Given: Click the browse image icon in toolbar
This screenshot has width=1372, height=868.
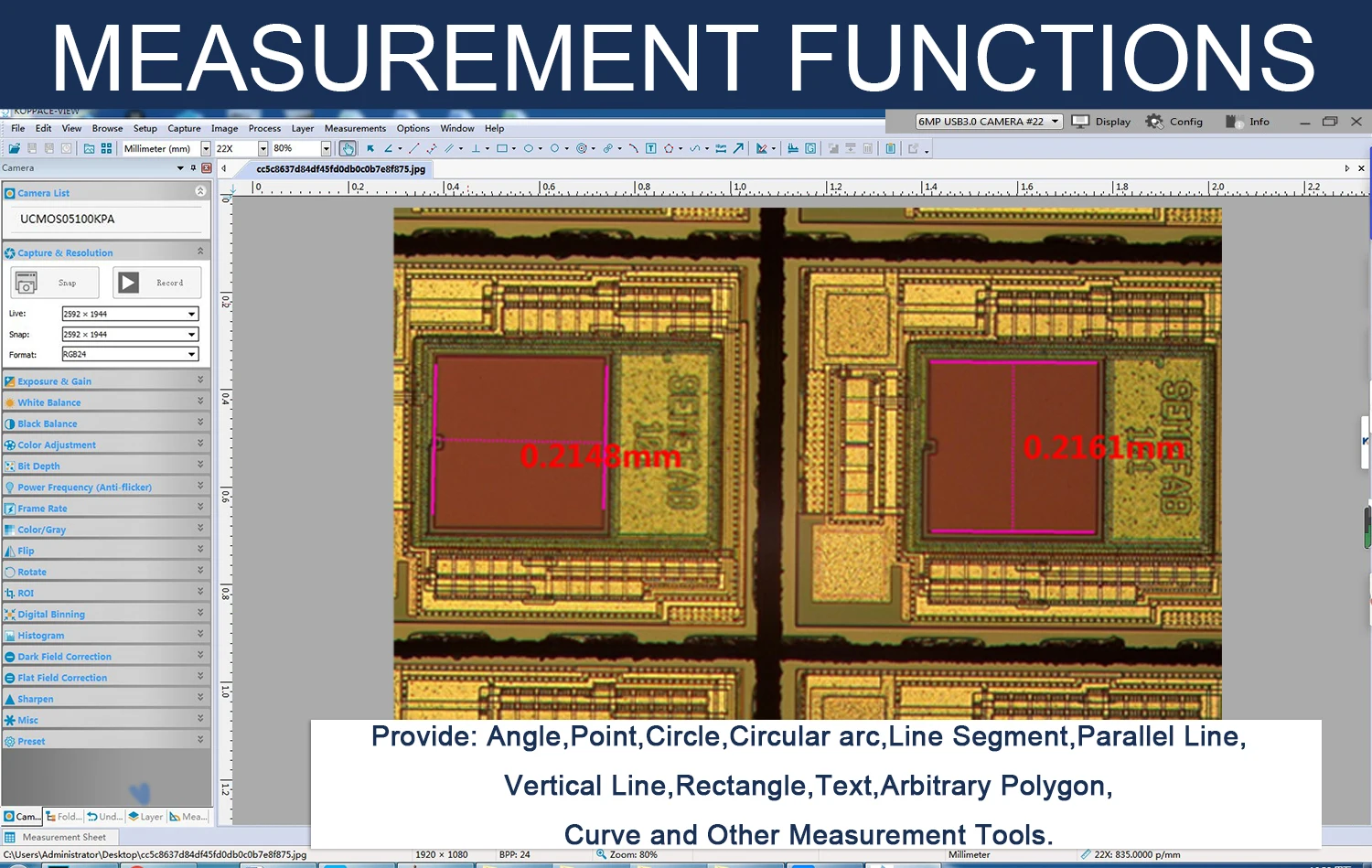Looking at the screenshot, I should [x=89, y=148].
